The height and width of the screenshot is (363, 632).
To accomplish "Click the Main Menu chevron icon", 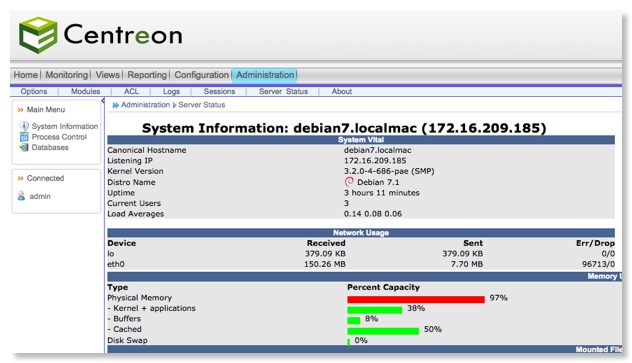I will tap(20, 110).
